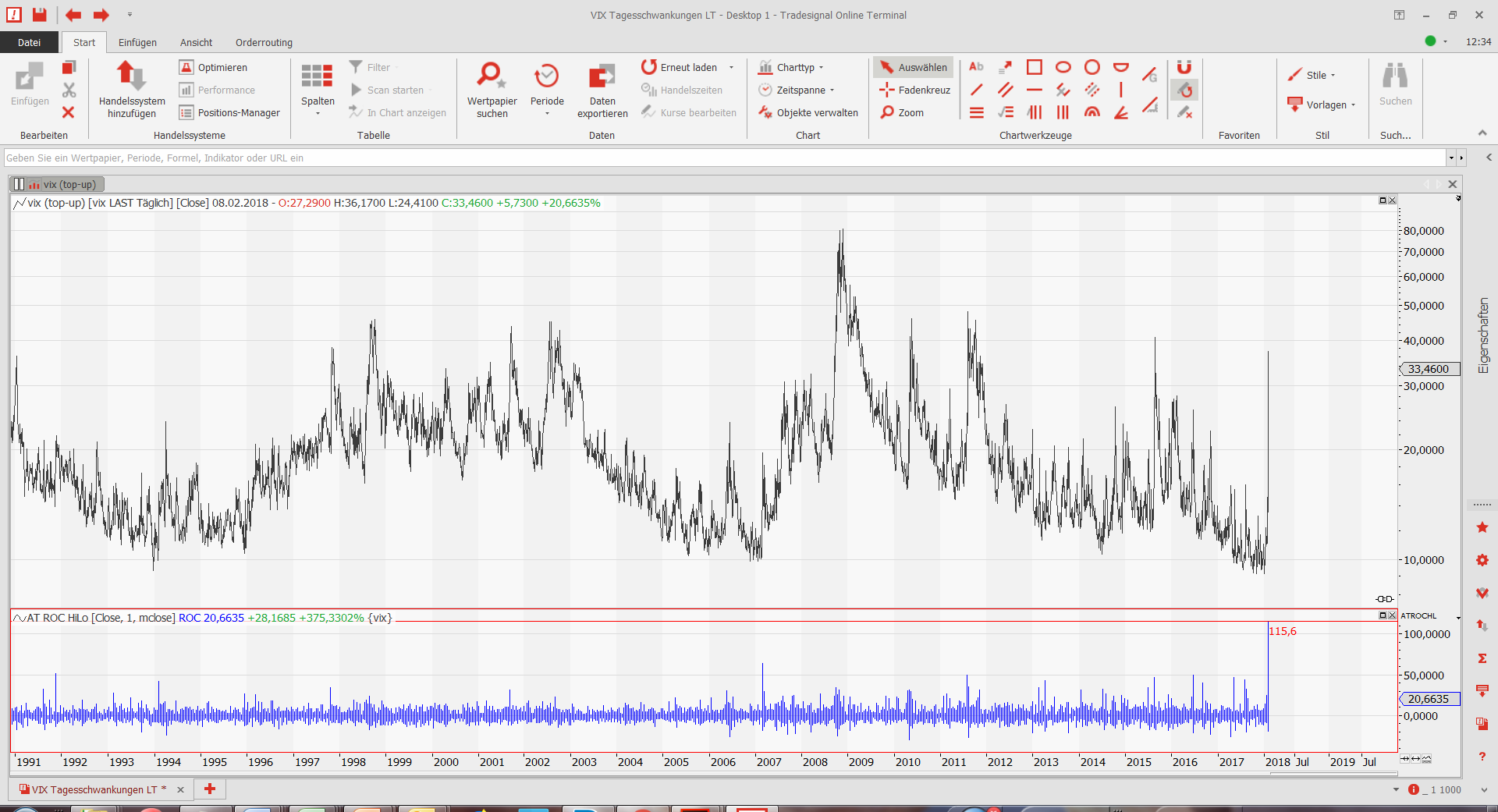
Task: Toggle the Auswählen selection mode
Action: click(x=914, y=67)
